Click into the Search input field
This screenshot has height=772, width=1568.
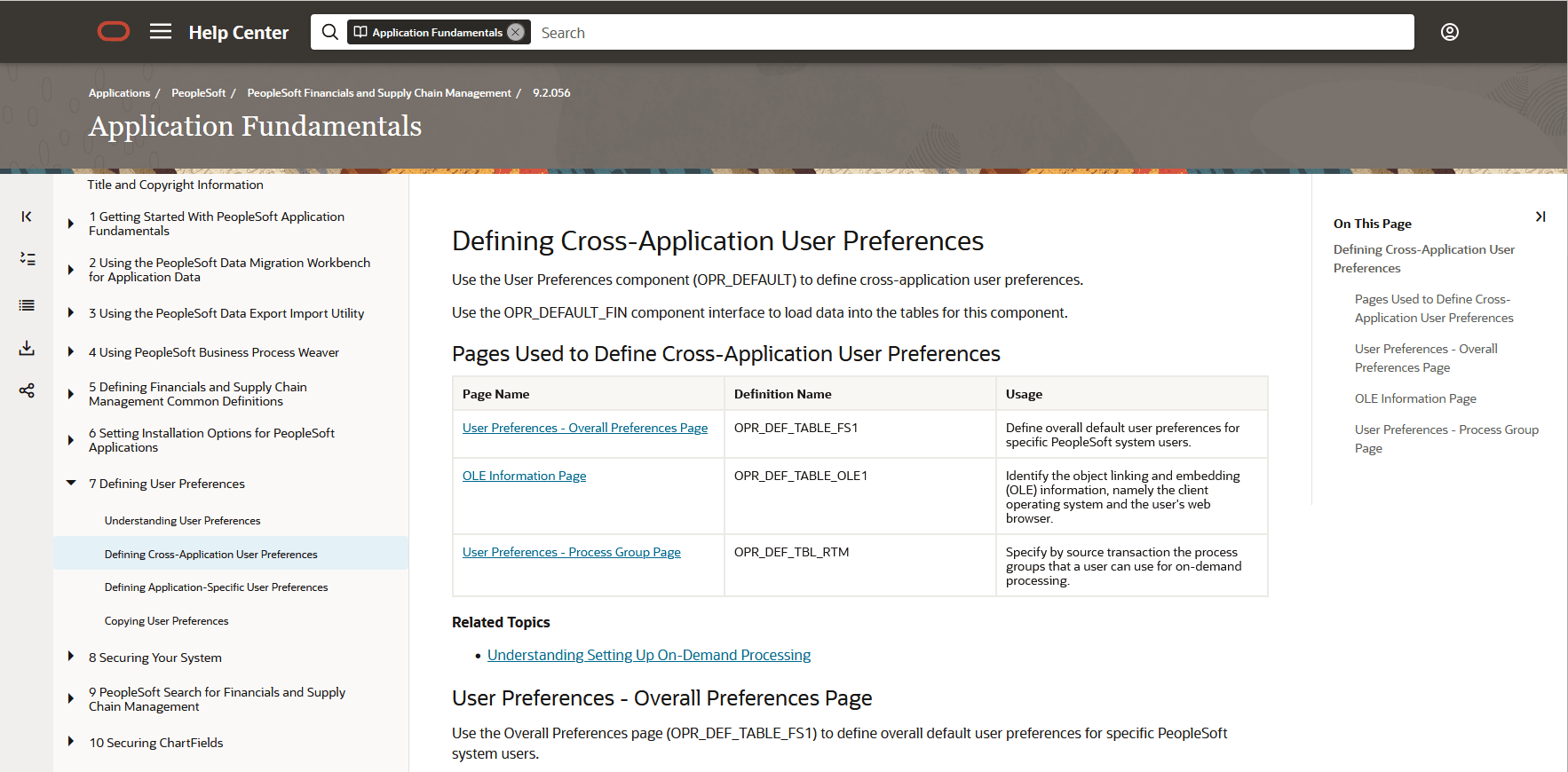pos(972,33)
